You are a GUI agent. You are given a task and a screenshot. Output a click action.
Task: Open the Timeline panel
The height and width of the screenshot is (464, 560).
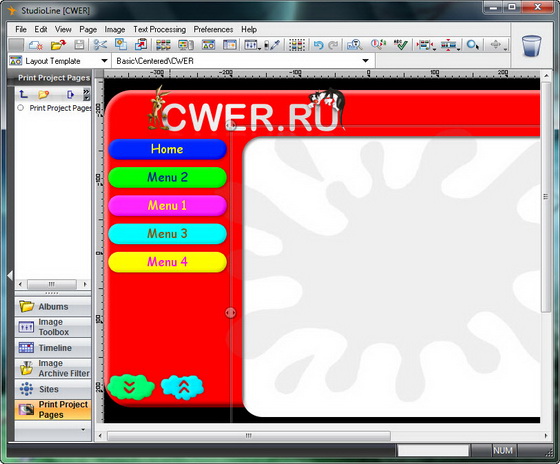tap(53, 348)
